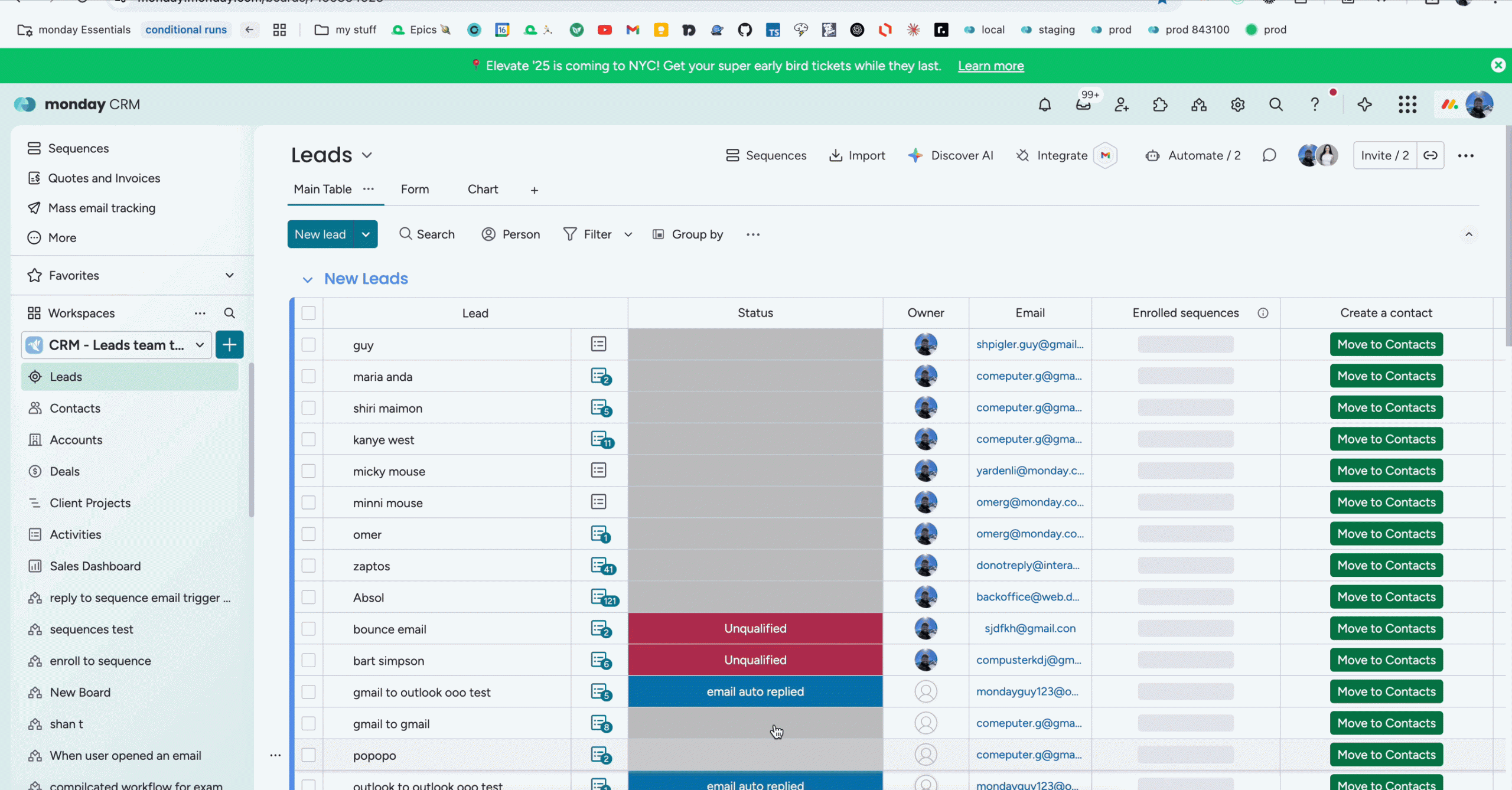Check the box for maria anda
1512x790 pixels.
click(308, 376)
